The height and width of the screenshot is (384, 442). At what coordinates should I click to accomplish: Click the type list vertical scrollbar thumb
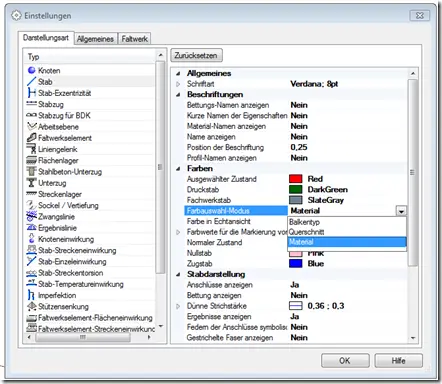(x=160, y=167)
